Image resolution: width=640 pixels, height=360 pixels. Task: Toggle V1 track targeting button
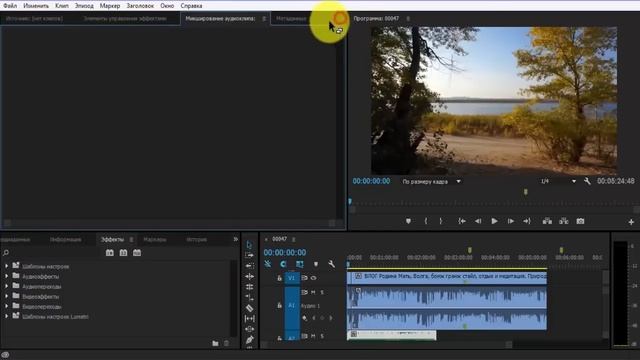(x=292, y=278)
